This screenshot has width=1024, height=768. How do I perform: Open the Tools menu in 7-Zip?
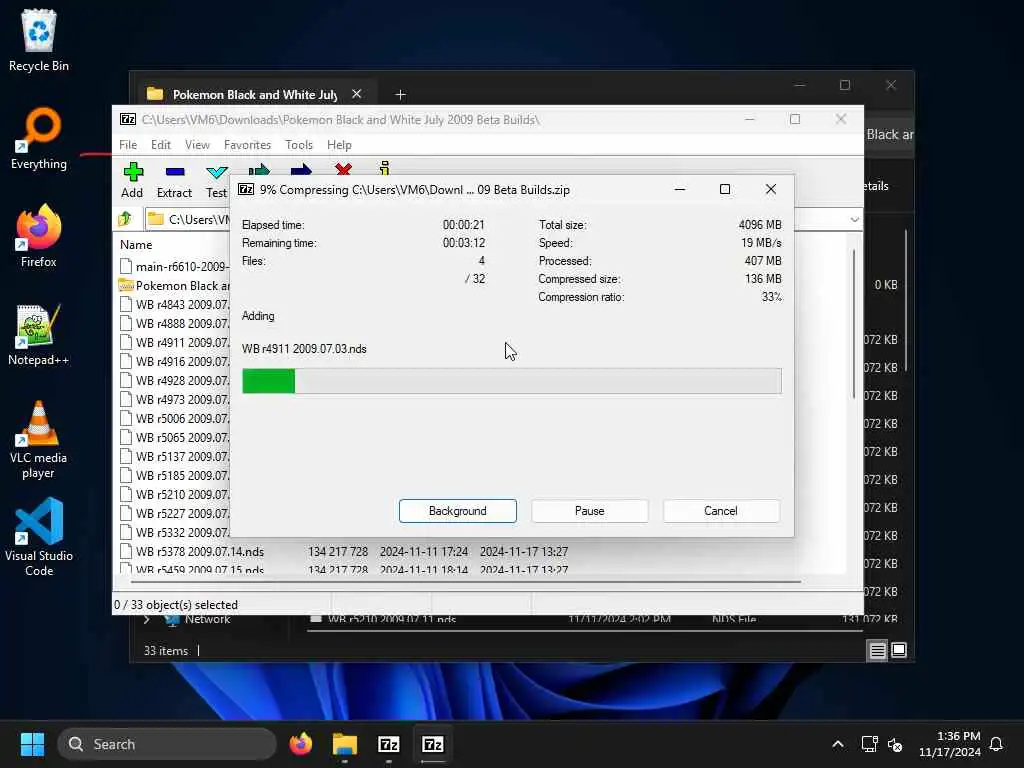(299, 145)
